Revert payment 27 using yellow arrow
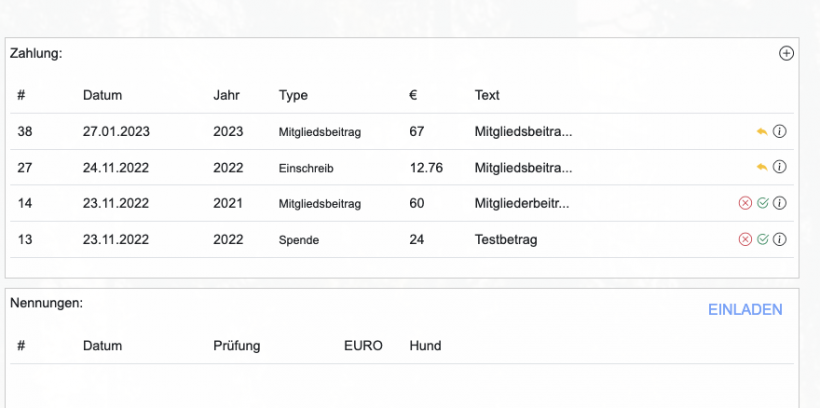Screen dimensions: 820x408 pyautogui.click(x=762, y=167)
